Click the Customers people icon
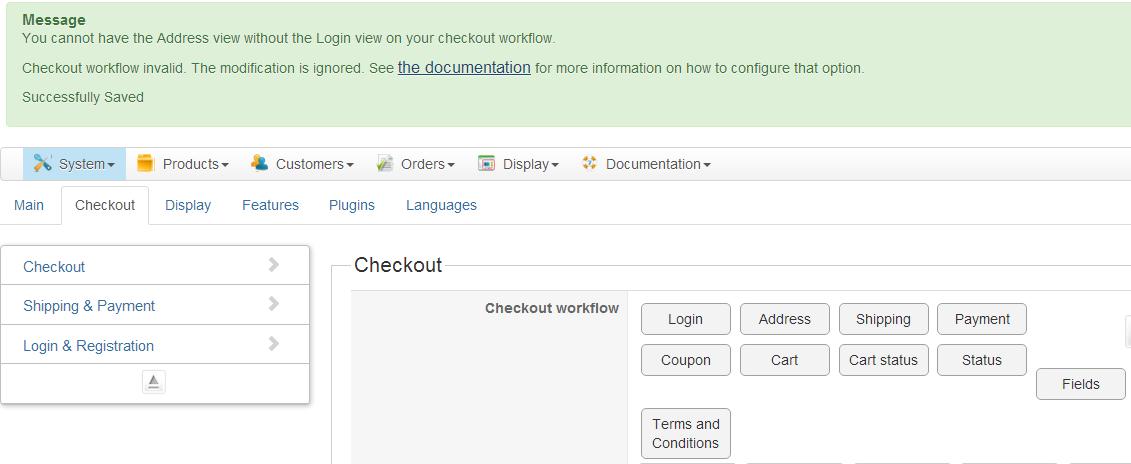Viewport: 1131px width, 464px height. 259,163
